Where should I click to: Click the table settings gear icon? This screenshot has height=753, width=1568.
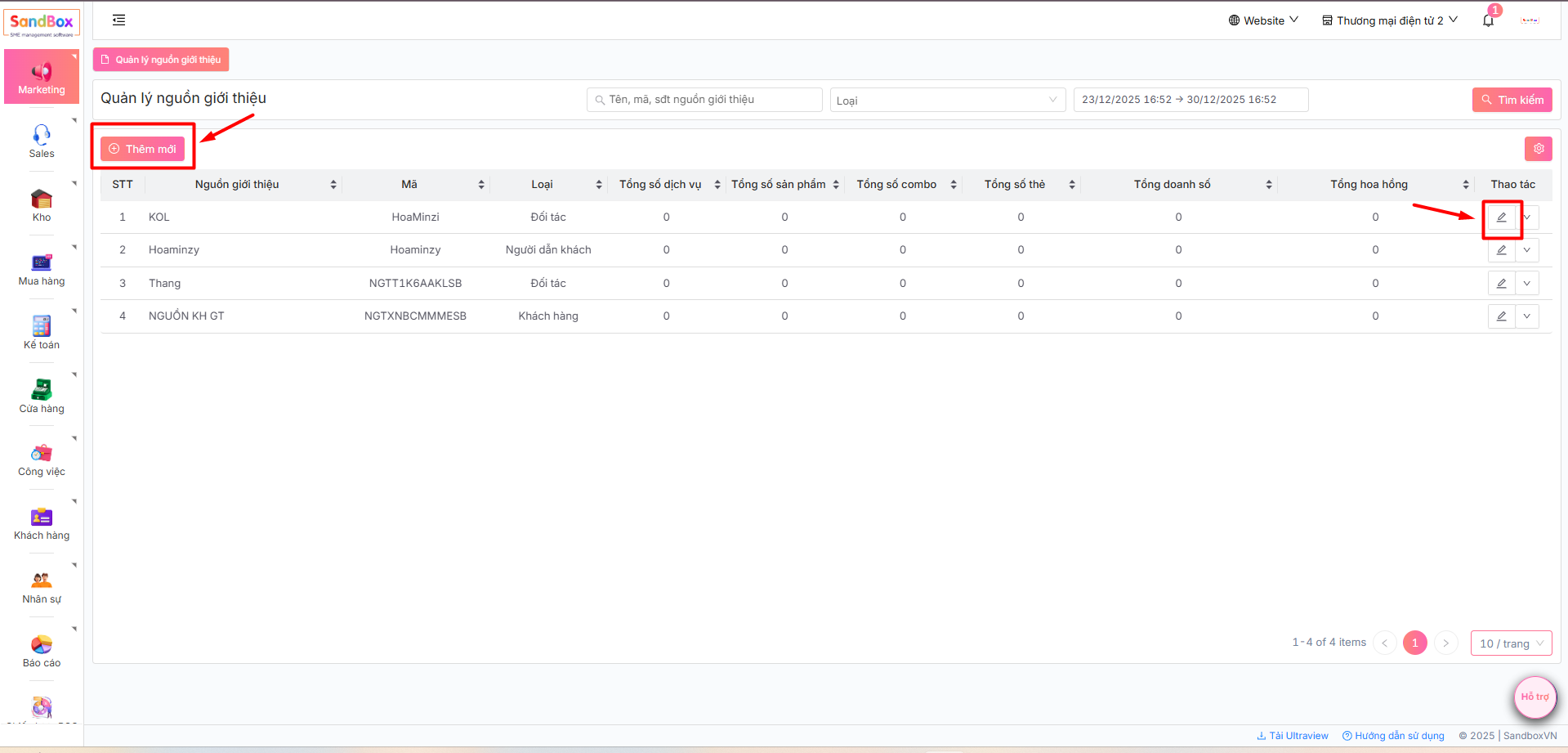click(x=1538, y=149)
